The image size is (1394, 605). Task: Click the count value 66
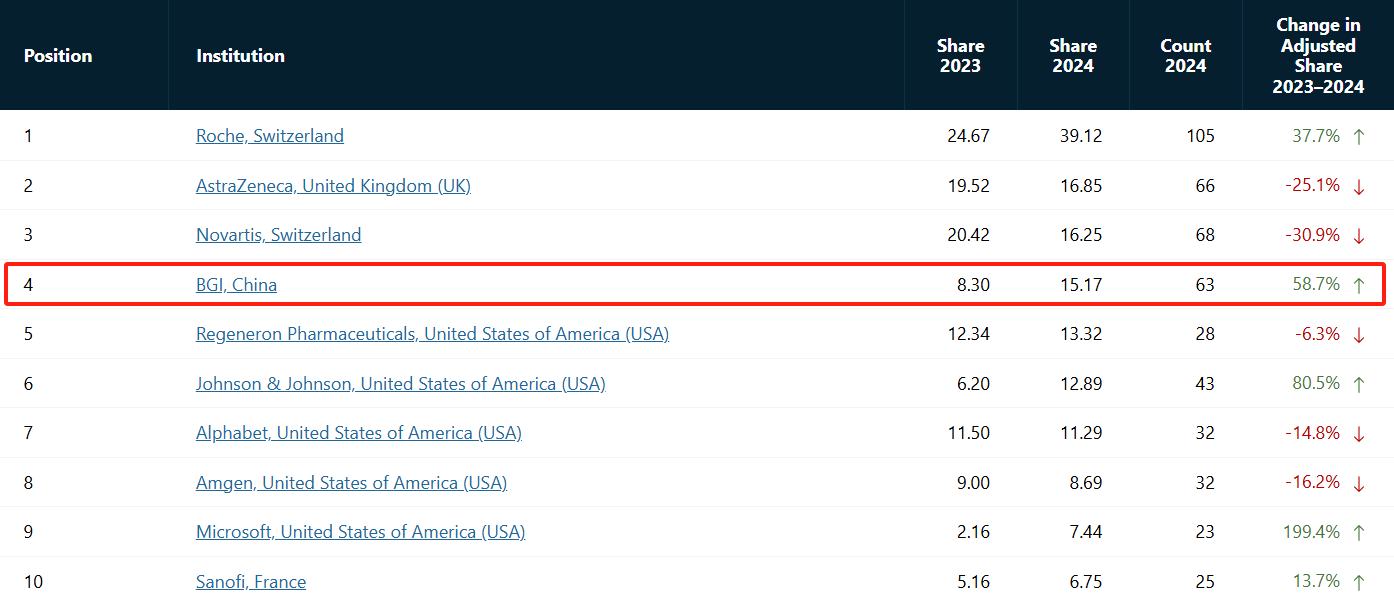1205,186
